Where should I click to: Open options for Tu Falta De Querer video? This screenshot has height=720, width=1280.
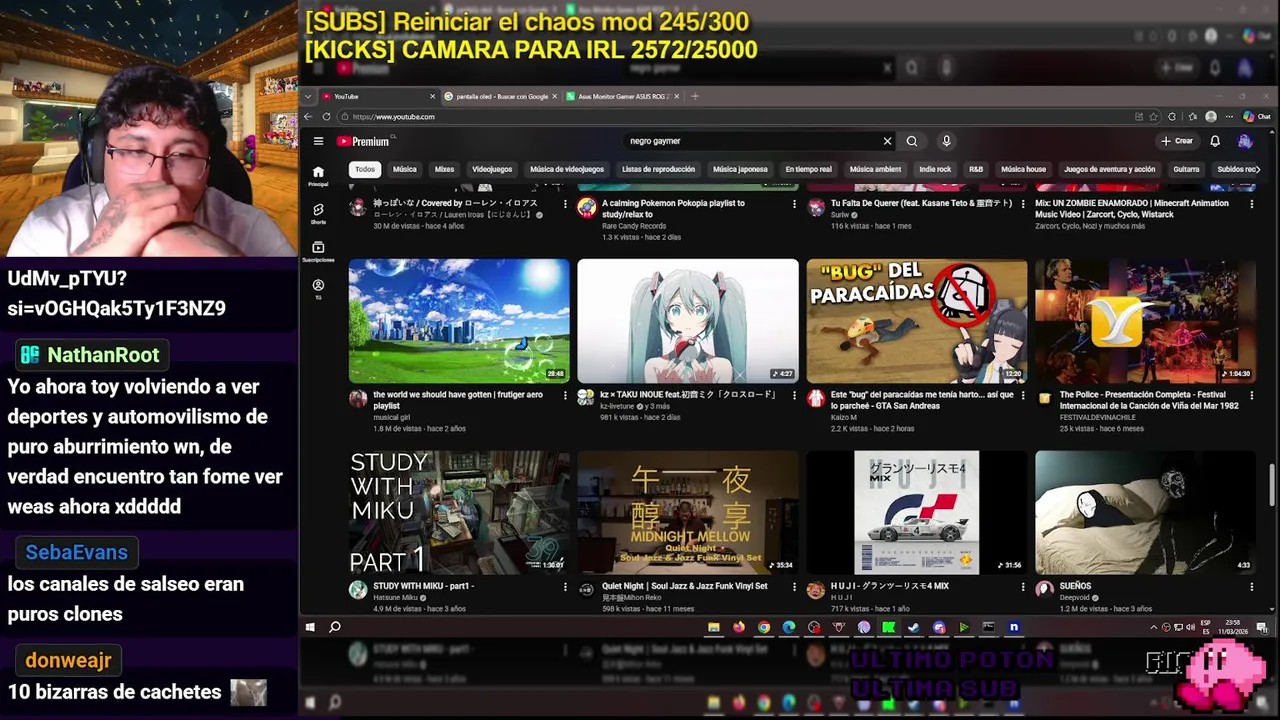click(x=1023, y=204)
